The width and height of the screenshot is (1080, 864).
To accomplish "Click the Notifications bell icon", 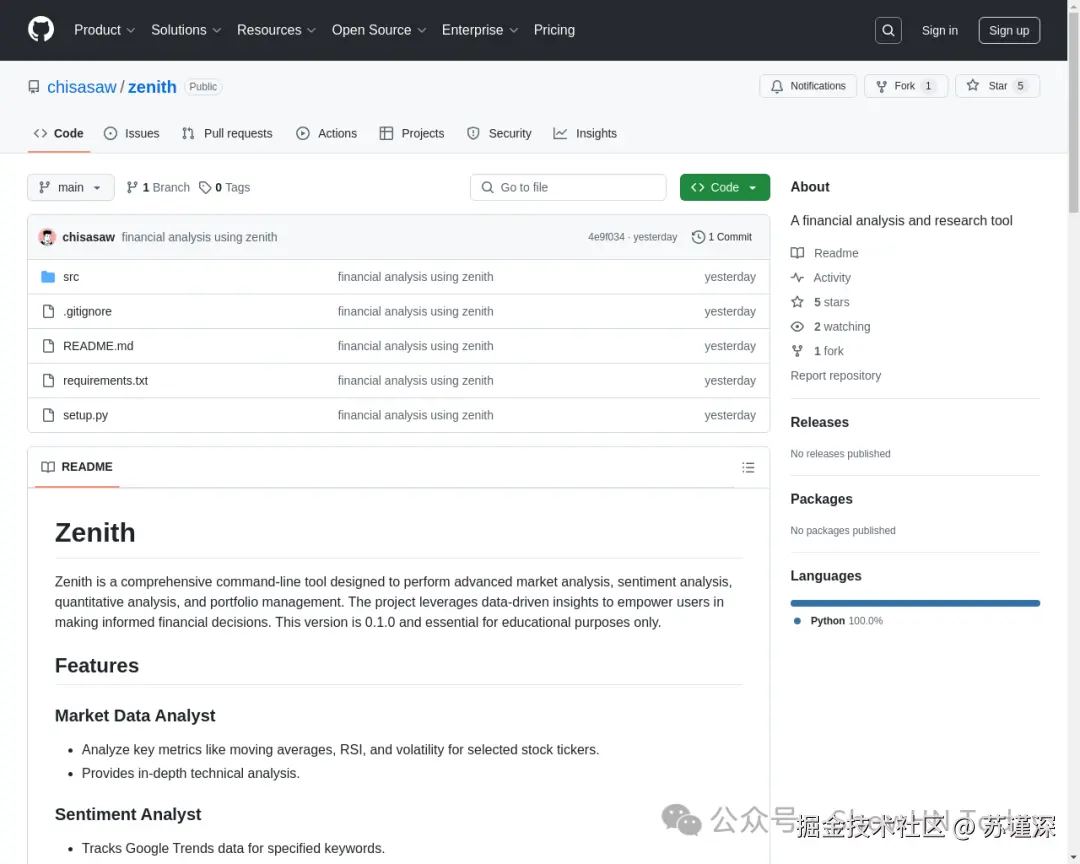I will (777, 86).
